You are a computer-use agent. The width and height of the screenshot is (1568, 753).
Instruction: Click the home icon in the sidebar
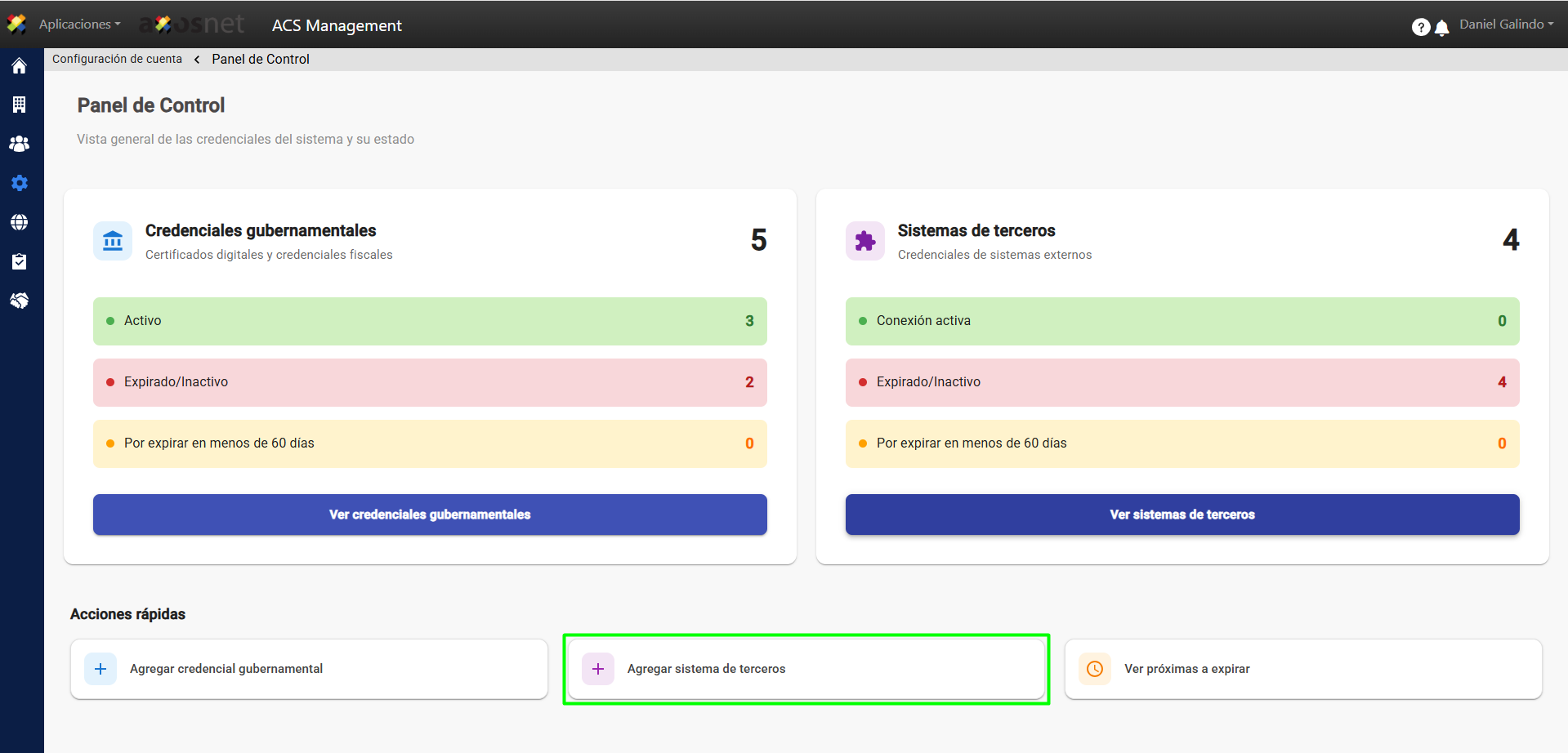pyautogui.click(x=19, y=65)
